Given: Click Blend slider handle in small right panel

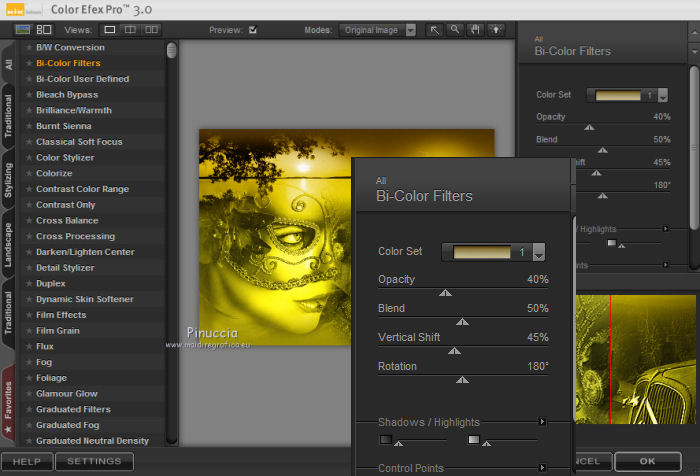Looking at the screenshot, I should 603,150.
